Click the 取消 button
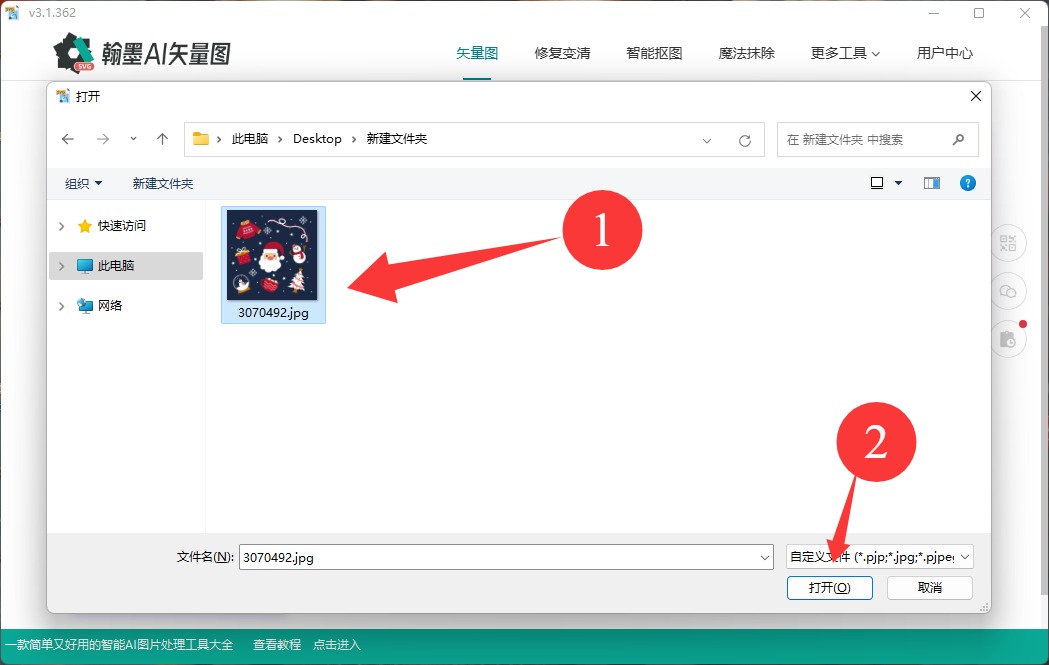 (x=929, y=588)
